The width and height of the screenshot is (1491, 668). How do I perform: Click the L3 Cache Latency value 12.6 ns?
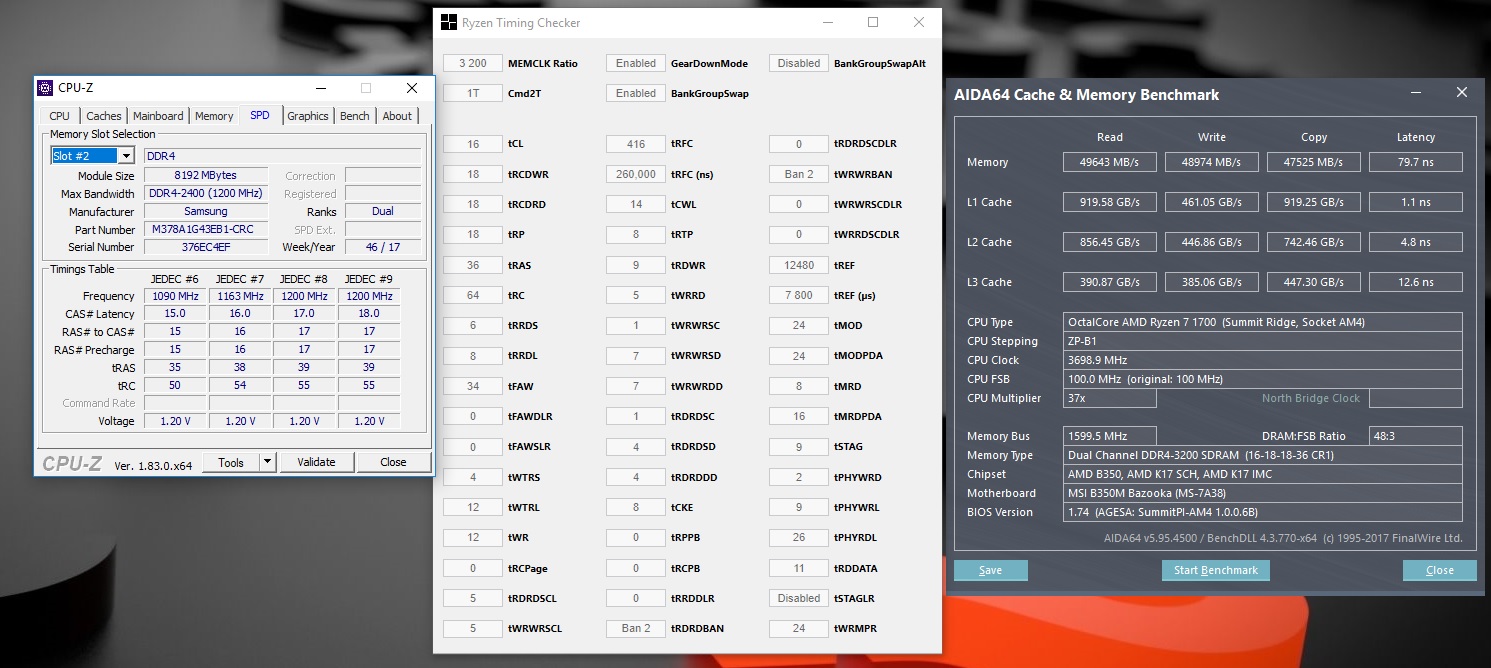pyautogui.click(x=1416, y=282)
